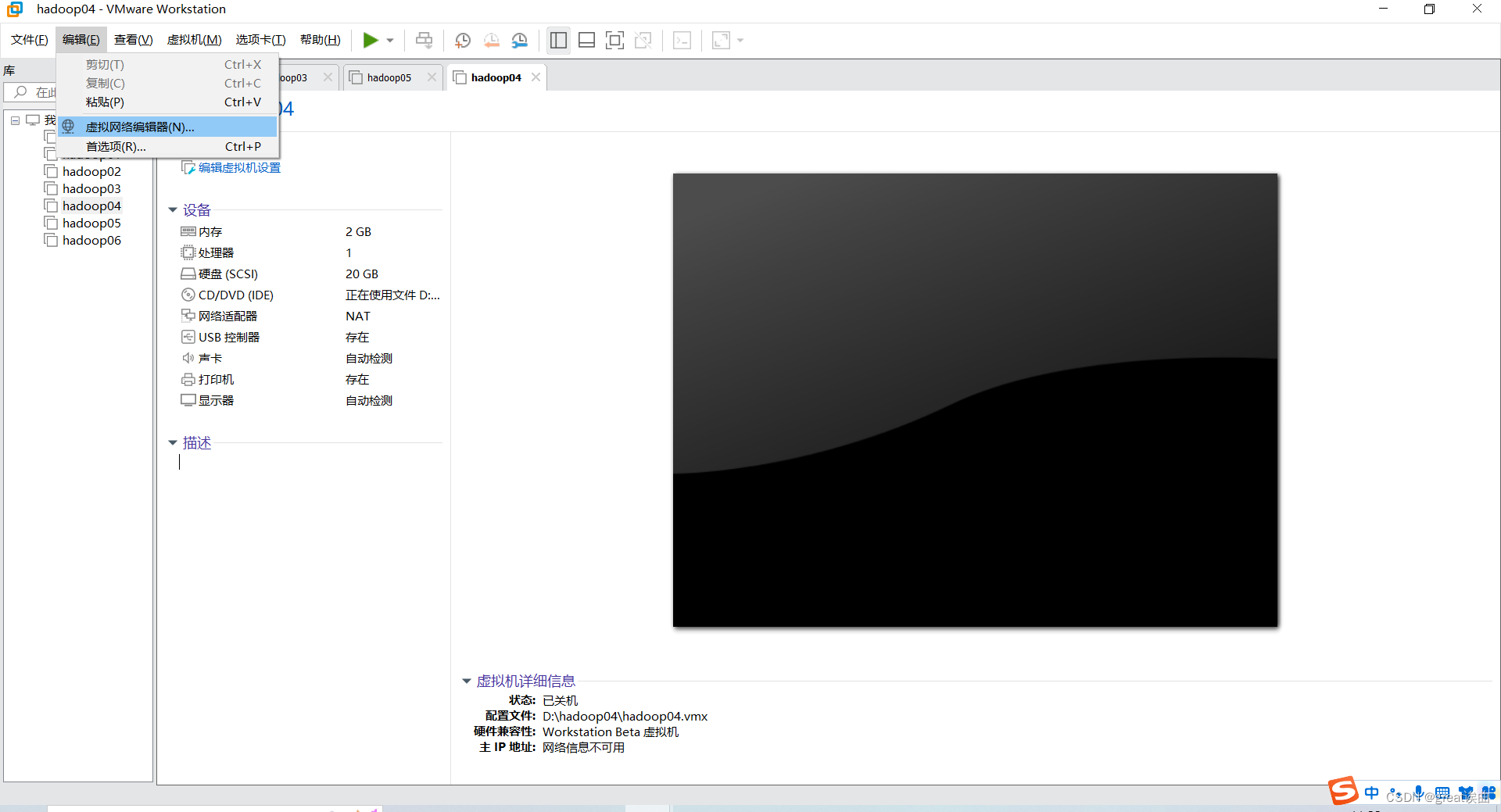Viewport: 1501px width, 812px height.
Task: Open the 查看(V) menu
Action: [133, 40]
